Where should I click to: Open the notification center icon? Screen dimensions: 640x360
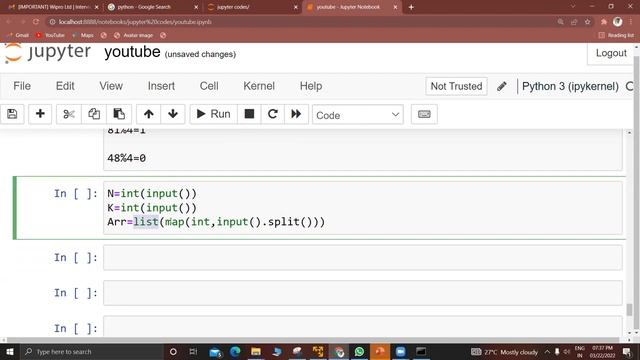627,352
